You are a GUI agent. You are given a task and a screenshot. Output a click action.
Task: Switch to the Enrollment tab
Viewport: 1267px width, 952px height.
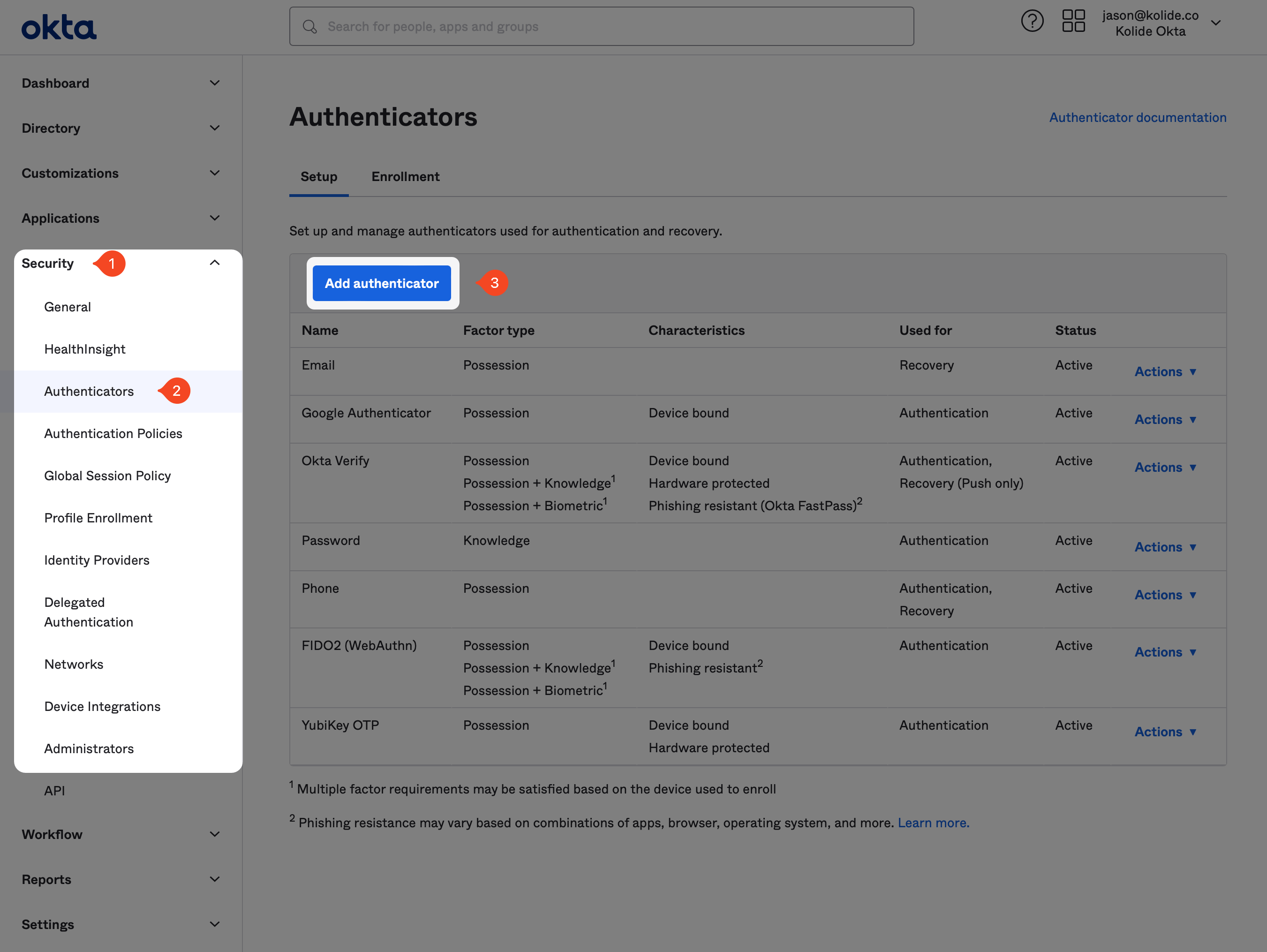[x=405, y=176]
